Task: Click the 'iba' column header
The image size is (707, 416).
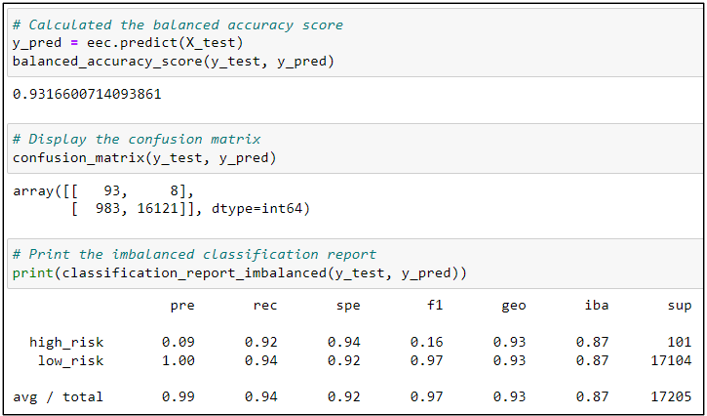Action: click(596, 306)
